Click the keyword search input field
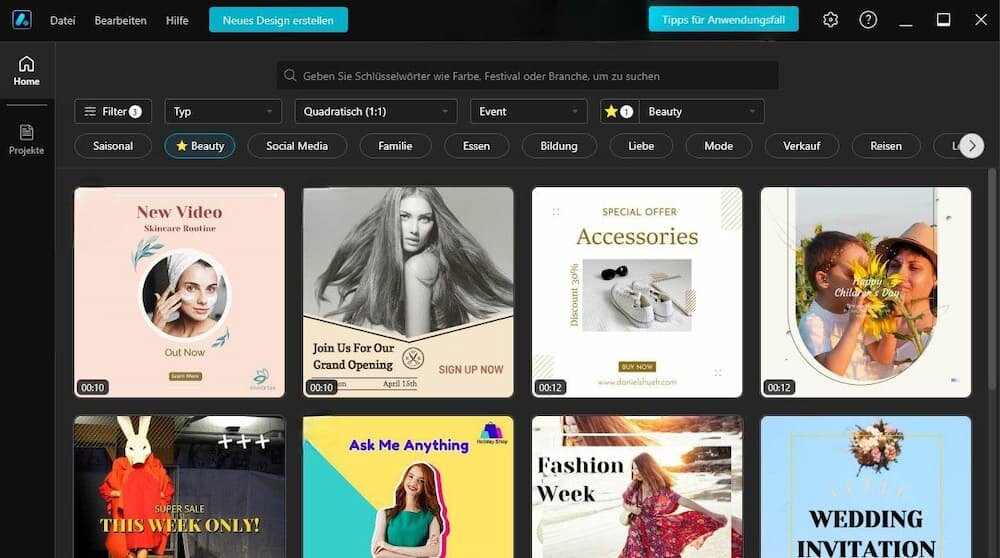Screen dimensions: 1000x558 pyautogui.click(x=527, y=75)
